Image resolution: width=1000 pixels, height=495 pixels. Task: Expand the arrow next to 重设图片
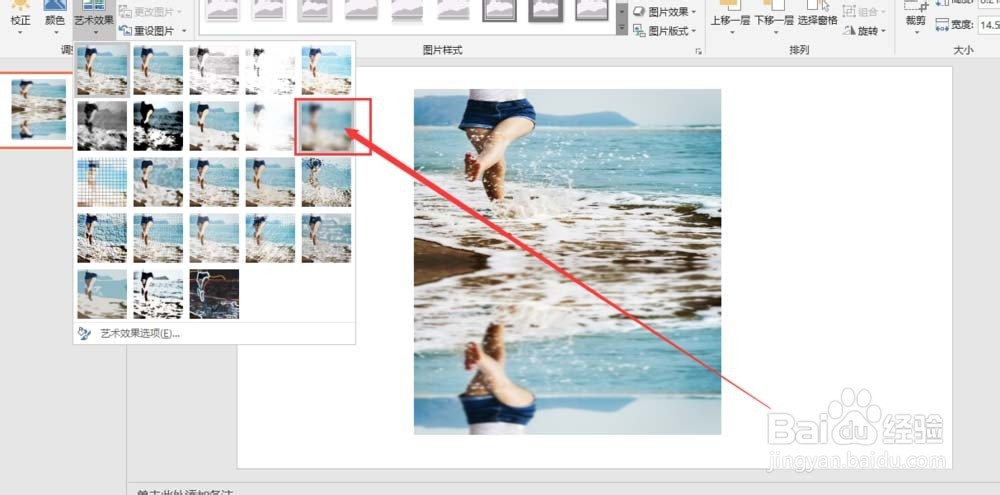184,31
